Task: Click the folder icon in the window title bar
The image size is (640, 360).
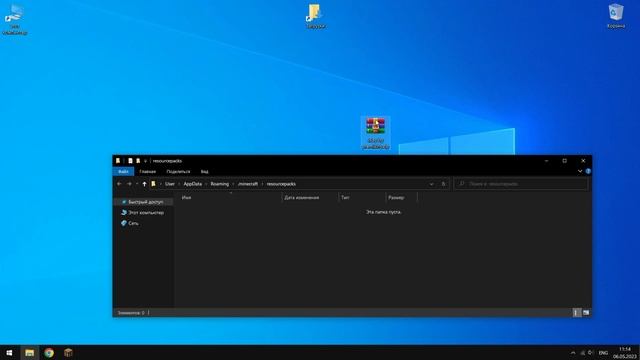Action: point(118,161)
